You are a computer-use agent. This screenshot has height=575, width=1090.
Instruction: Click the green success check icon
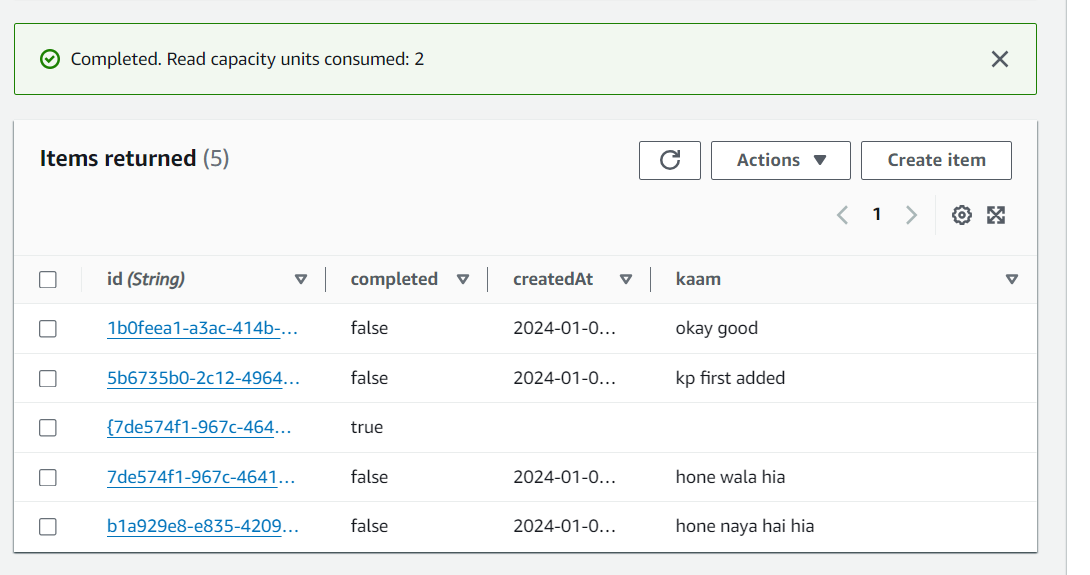49,59
